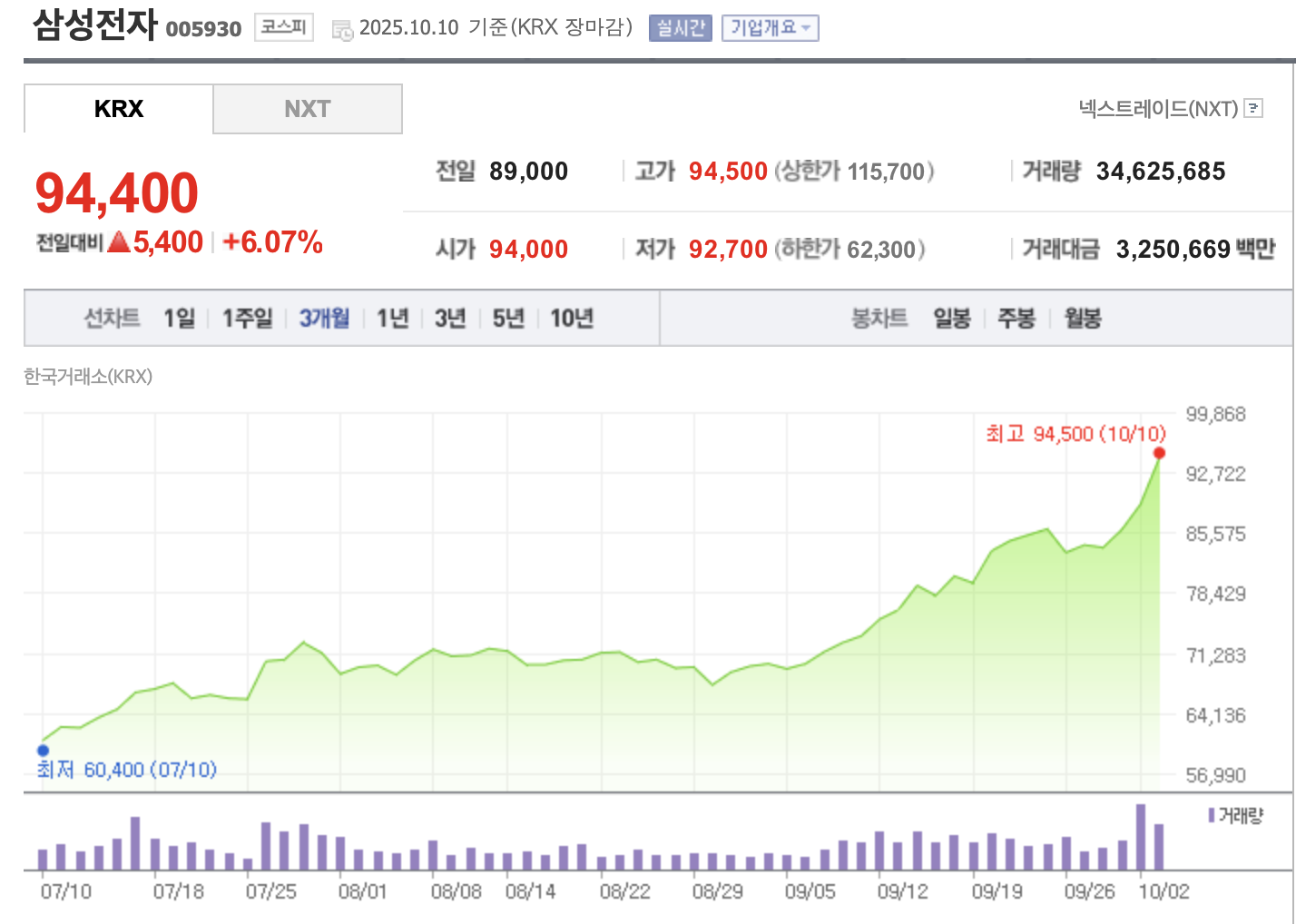1296x924 pixels.
Task: Click the red up-triangle change indicator
Action: click(118, 242)
